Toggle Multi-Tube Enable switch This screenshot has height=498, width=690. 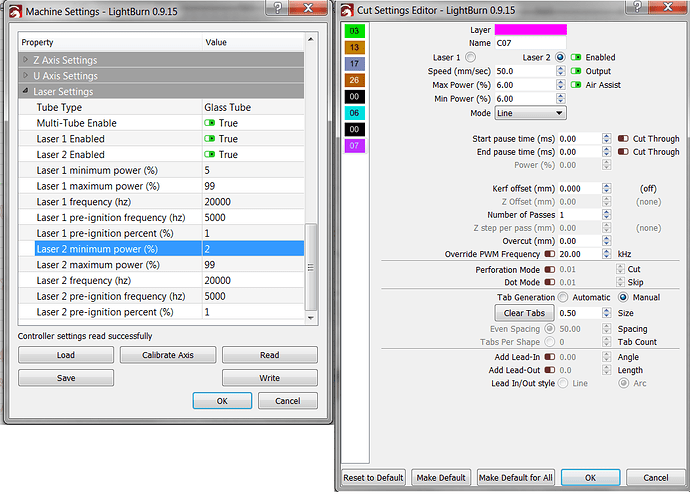tap(210, 123)
